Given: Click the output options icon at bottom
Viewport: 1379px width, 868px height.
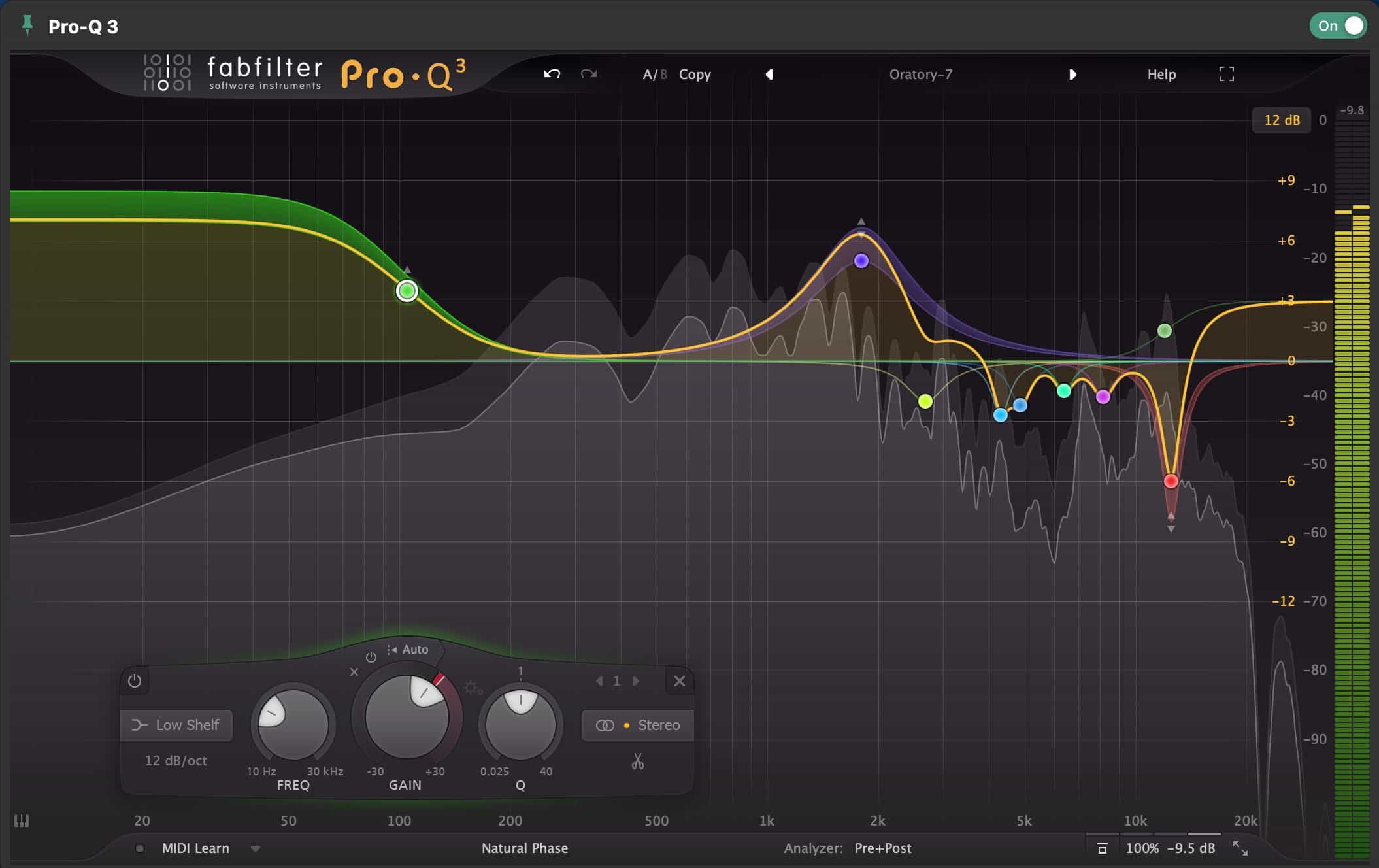Looking at the screenshot, I should [x=1102, y=848].
